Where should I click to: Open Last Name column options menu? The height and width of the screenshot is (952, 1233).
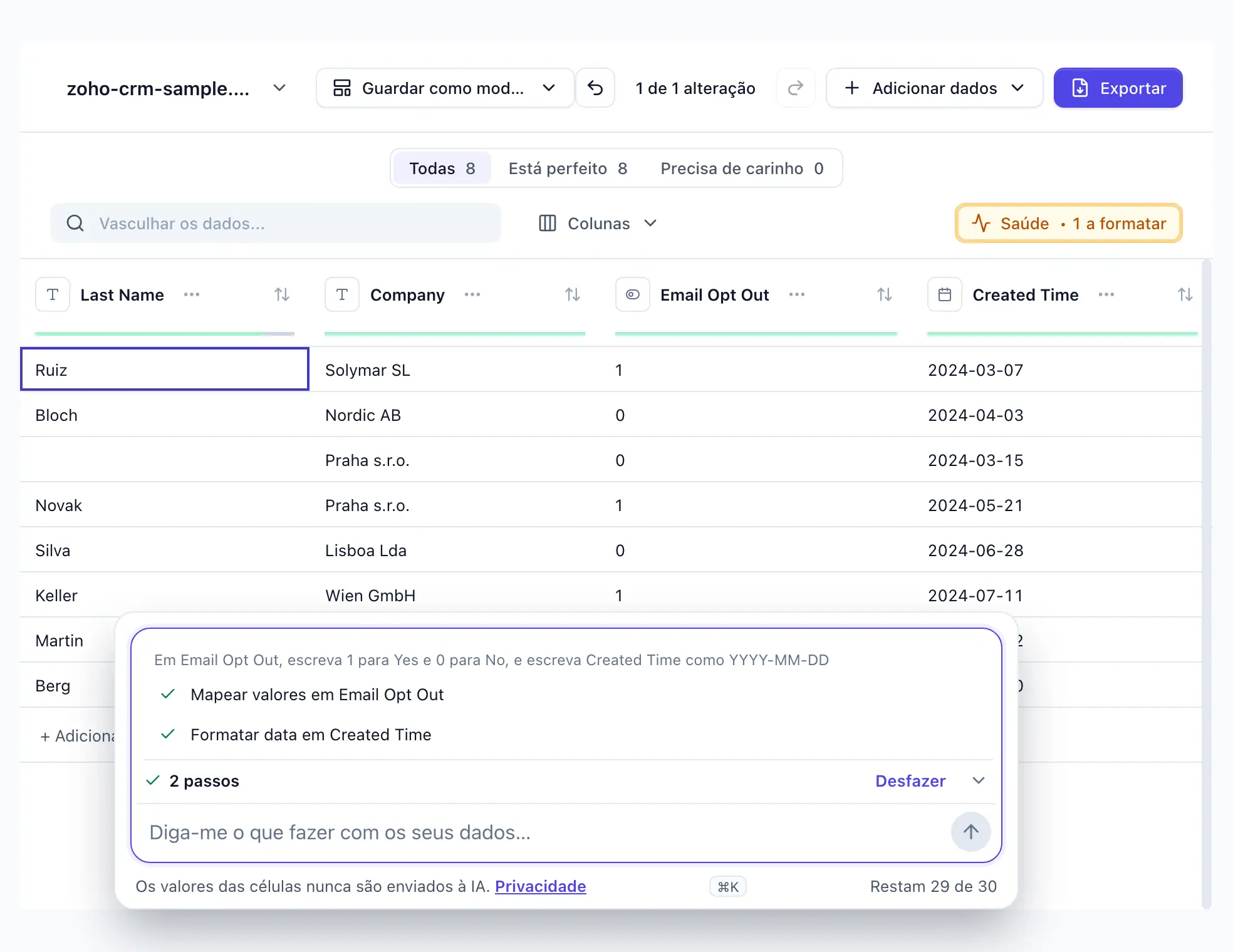192,294
